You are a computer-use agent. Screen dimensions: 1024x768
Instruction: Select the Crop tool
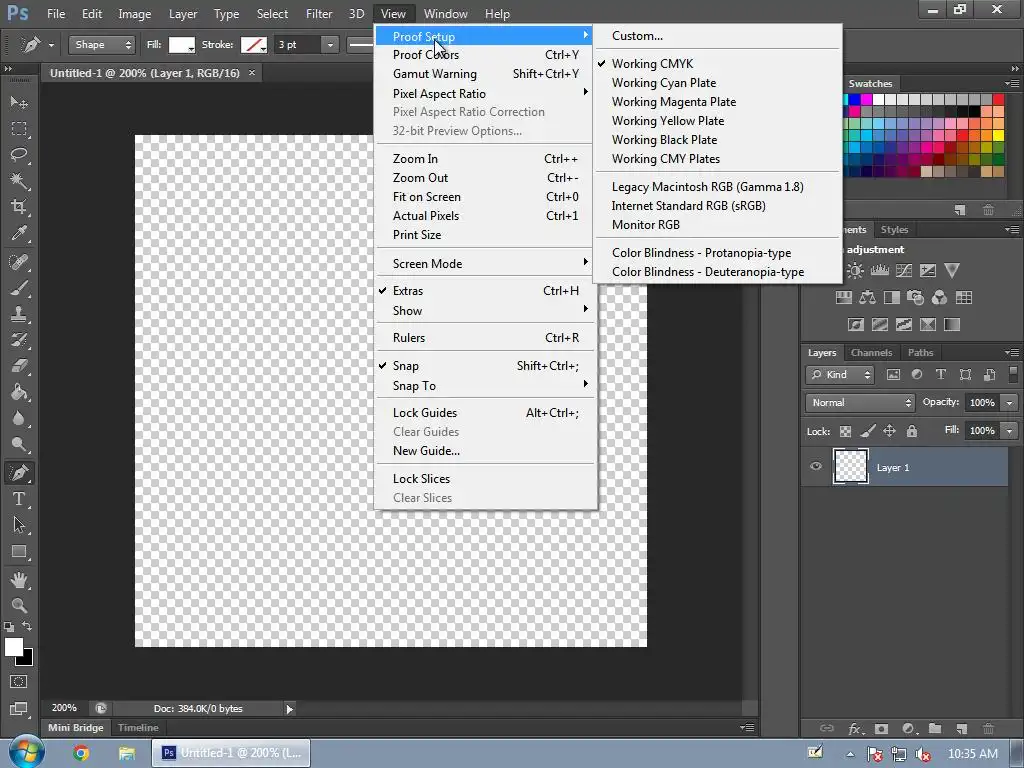click(x=19, y=207)
